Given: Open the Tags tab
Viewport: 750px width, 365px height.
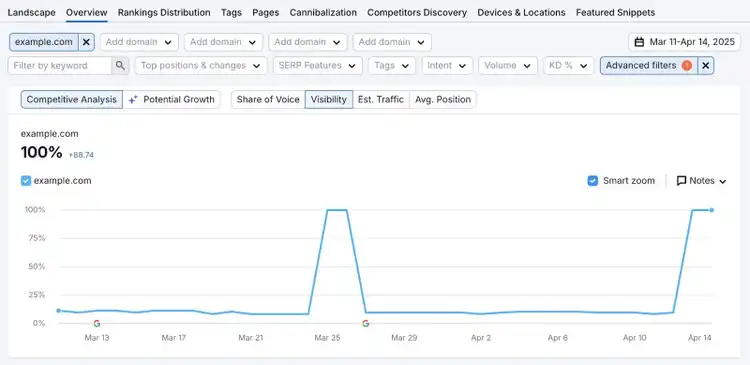Looking at the screenshot, I should [x=232, y=12].
